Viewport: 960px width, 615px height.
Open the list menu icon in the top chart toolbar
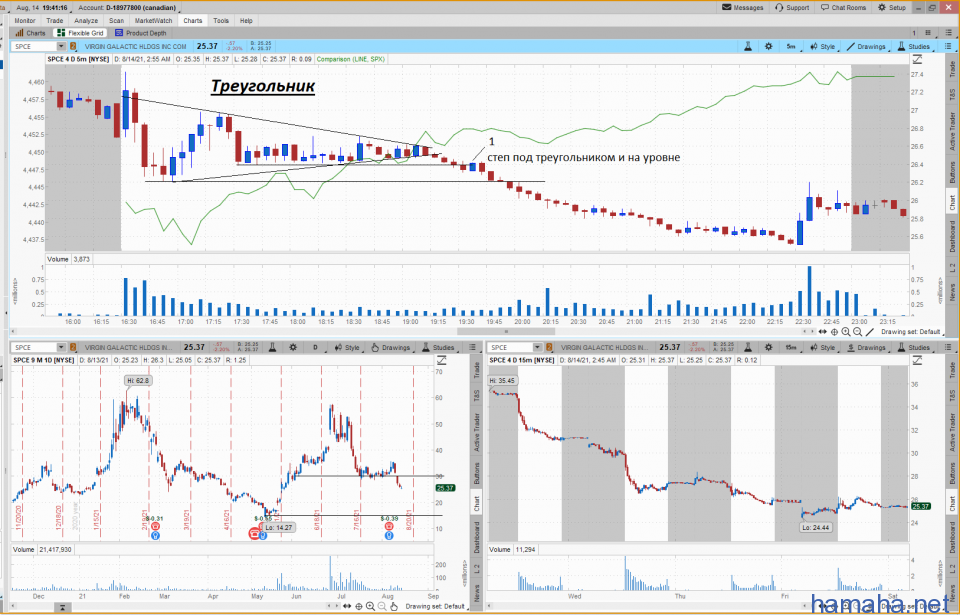pyautogui.click(x=948, y=47)
